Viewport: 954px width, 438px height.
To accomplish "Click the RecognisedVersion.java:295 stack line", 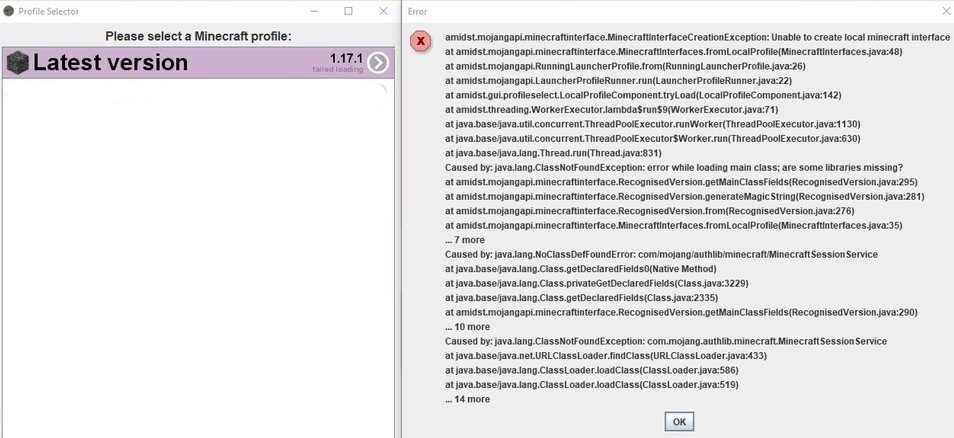I will pos(681,182).
